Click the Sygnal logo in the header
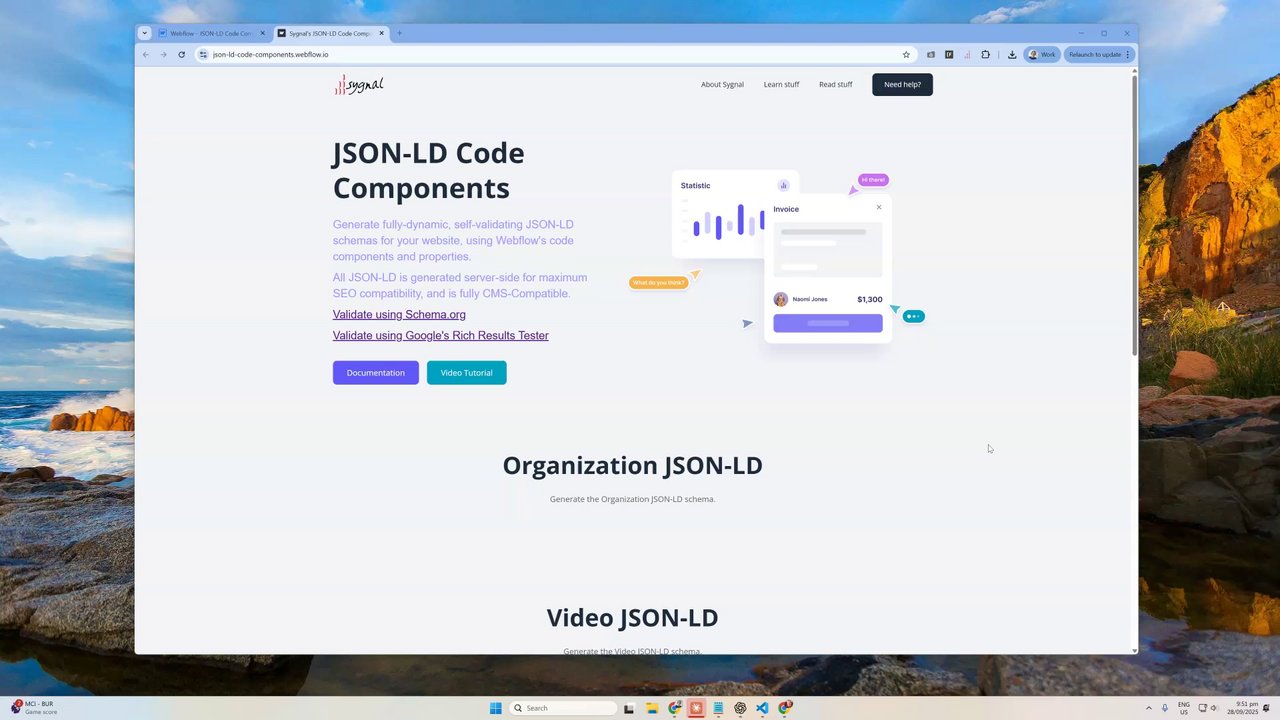Screen dimensions: 1280x720 pos(359,85)
